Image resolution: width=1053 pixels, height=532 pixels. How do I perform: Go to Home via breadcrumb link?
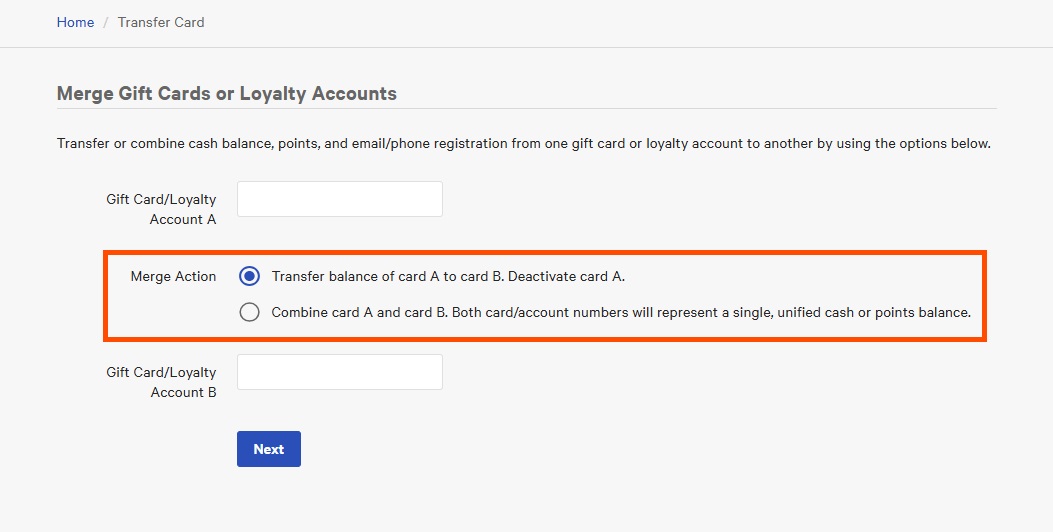tap(75, 22)
